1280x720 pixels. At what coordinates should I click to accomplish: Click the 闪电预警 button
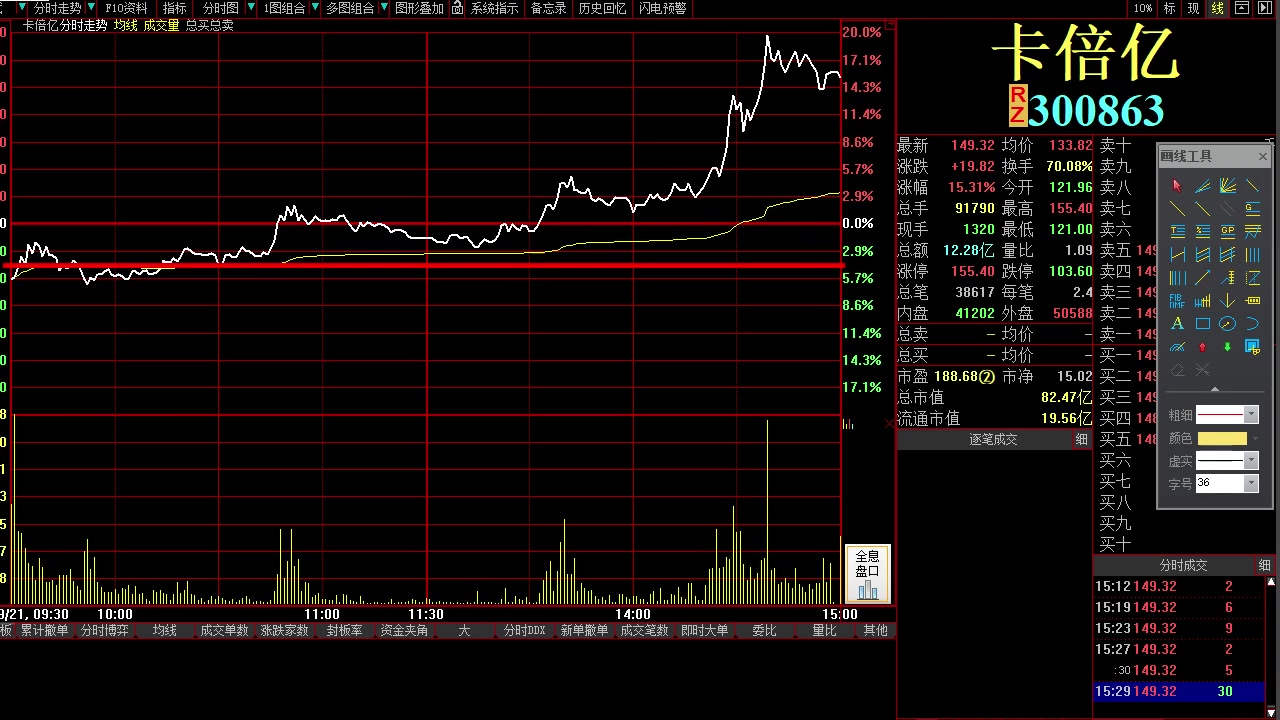(x=663, y=8)
